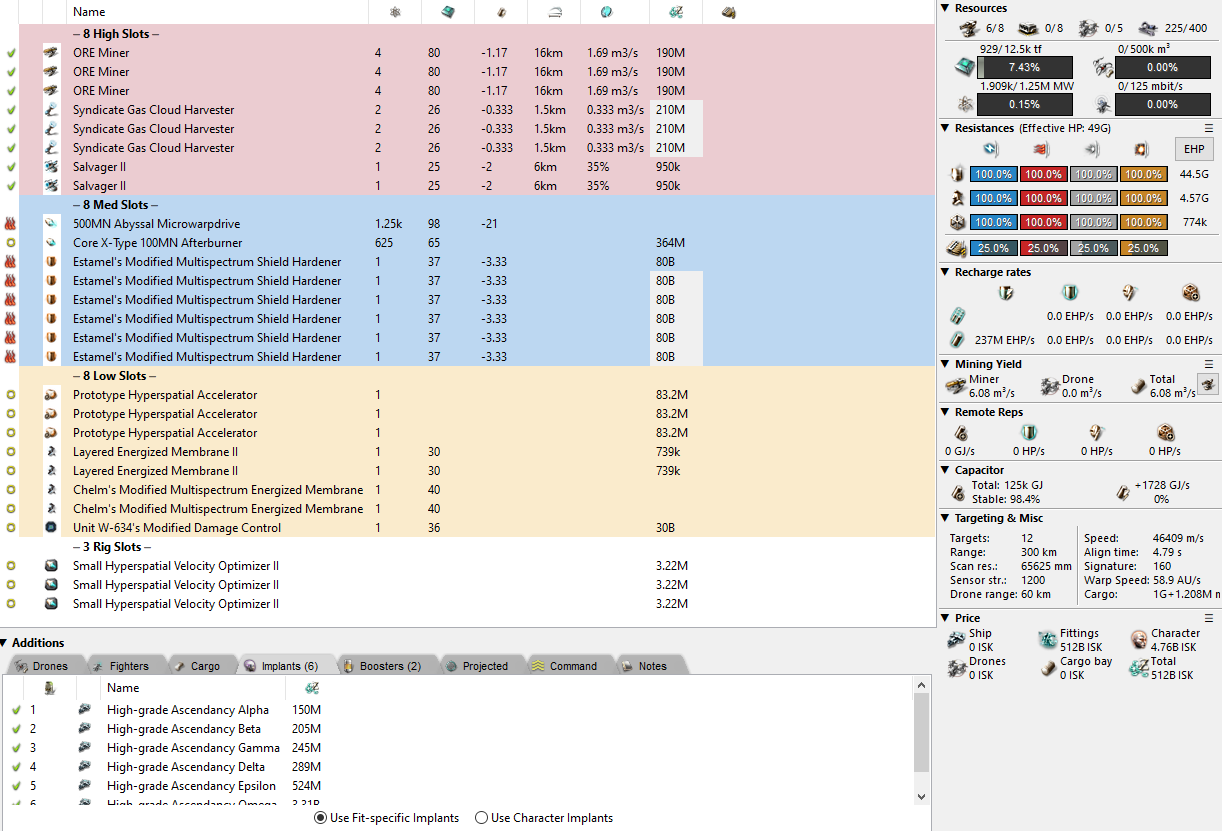Click the Salvager II module icon in first Salvager row
This screenshot has height=831, width=1222.
51,167
